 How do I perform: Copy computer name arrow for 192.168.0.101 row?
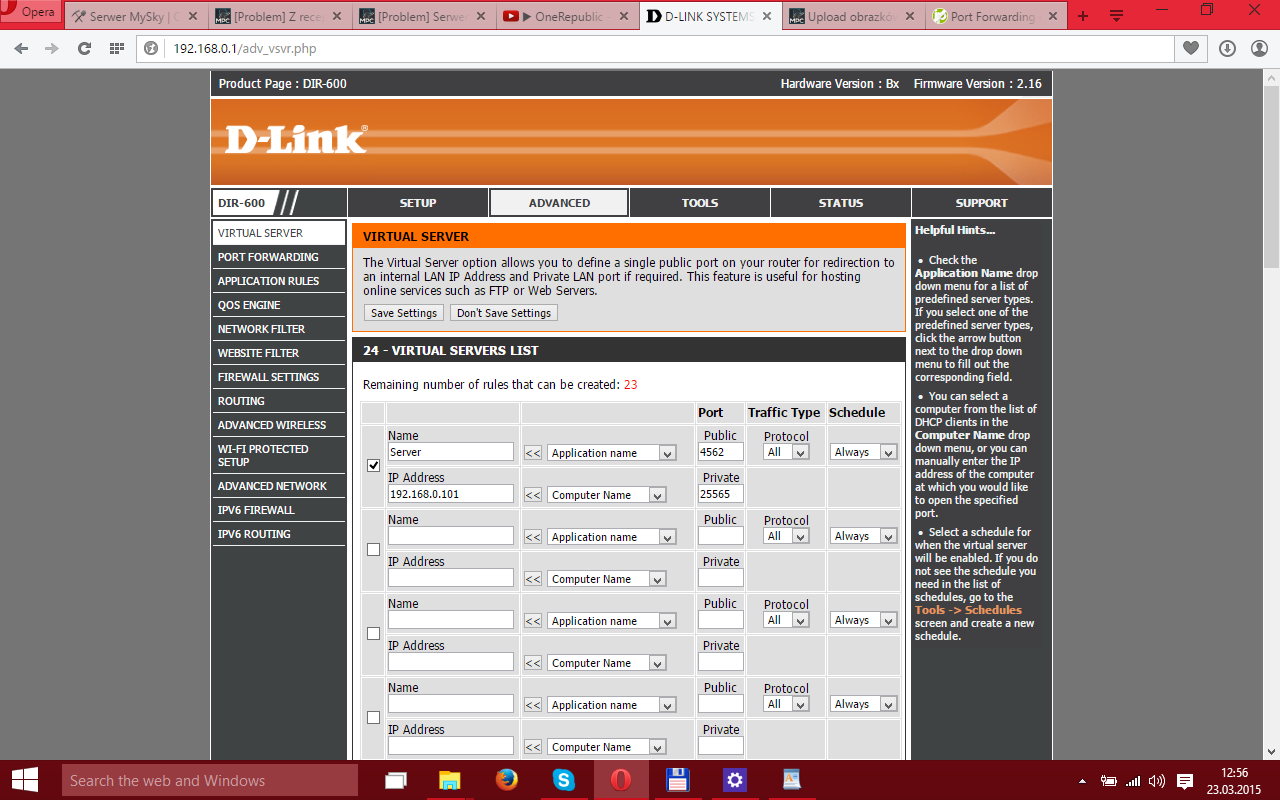point(533,495)
